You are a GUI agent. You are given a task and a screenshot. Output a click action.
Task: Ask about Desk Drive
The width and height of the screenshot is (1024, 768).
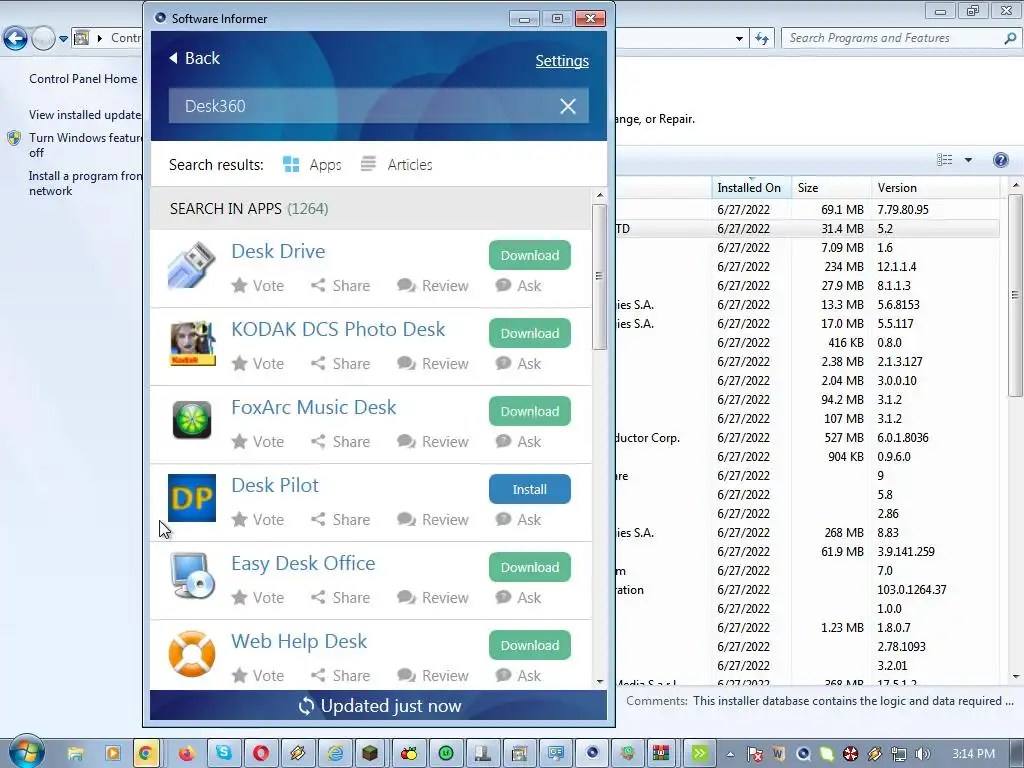click(519, 285)
